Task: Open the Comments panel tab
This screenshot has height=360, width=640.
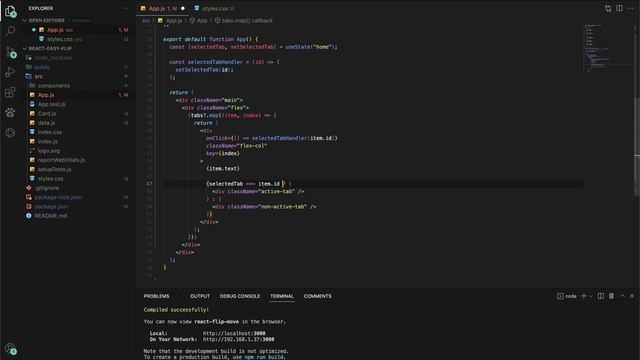Action: point(318,296)
